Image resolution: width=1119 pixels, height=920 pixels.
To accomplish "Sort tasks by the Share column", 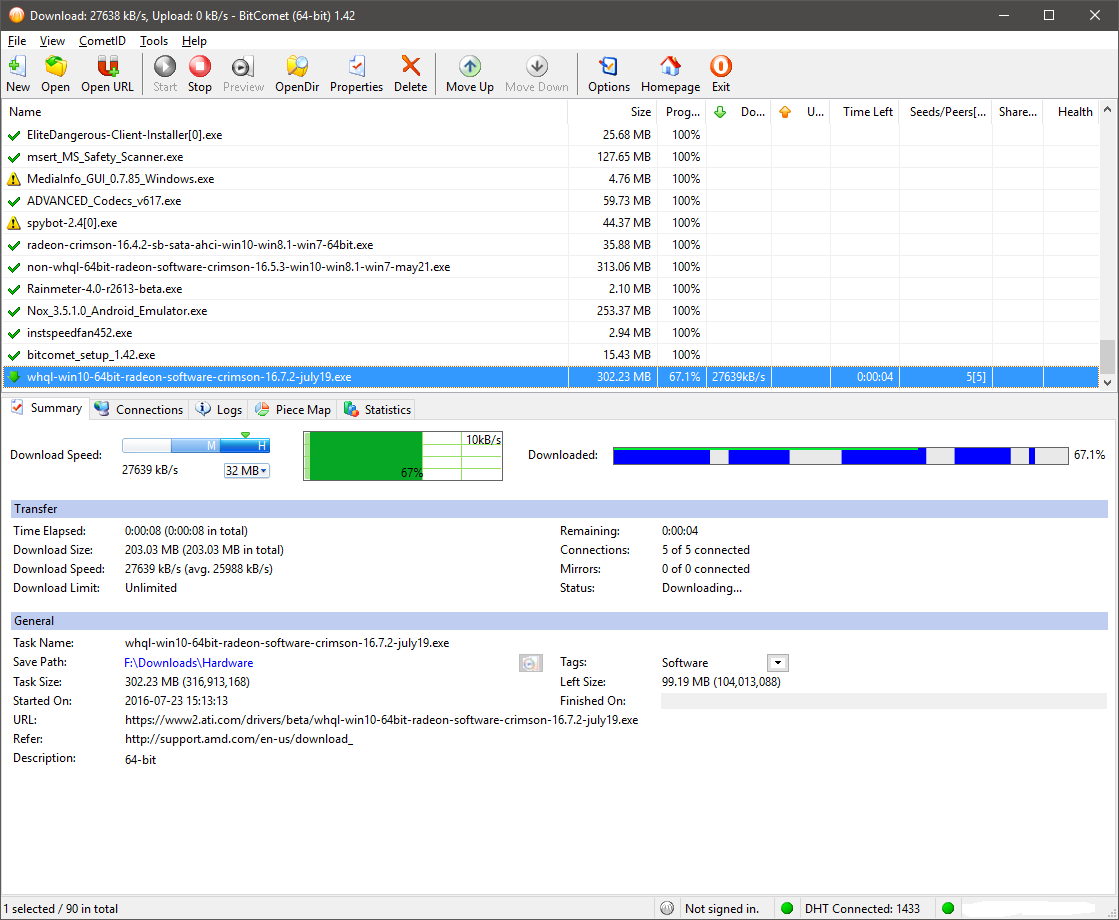I will pos(1018,112).
